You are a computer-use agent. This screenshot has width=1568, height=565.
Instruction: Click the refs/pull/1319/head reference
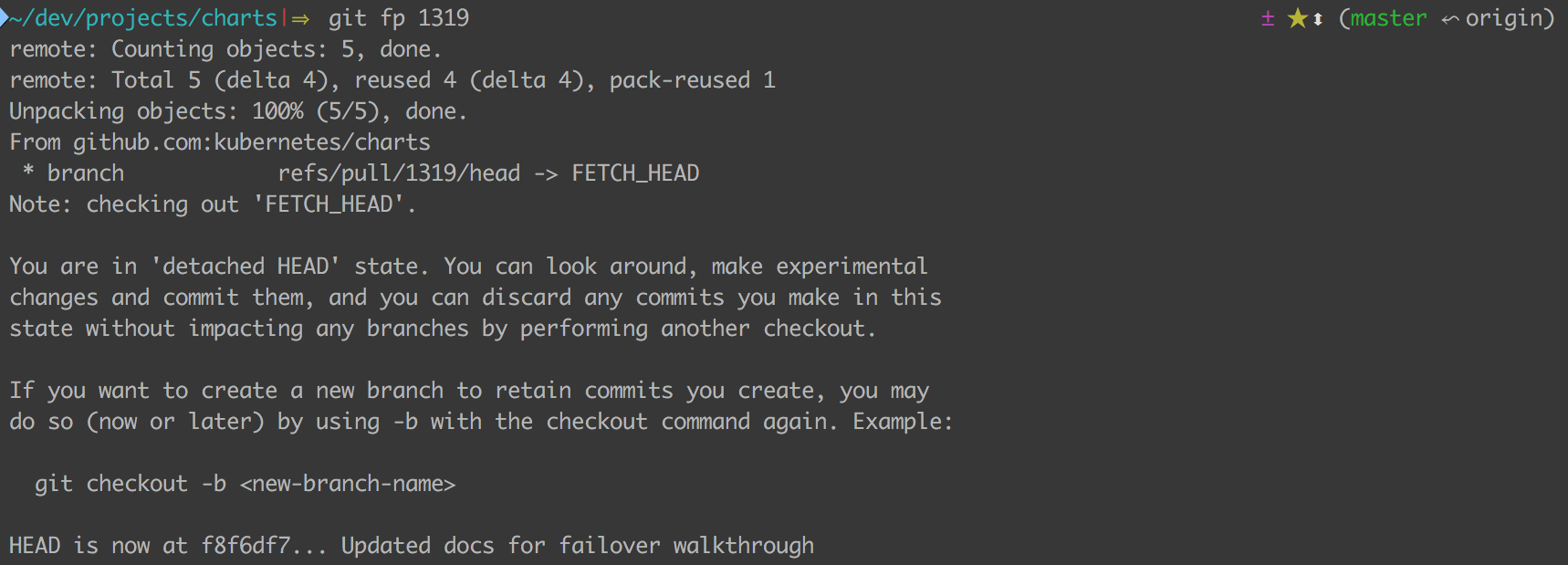[399, 173]
